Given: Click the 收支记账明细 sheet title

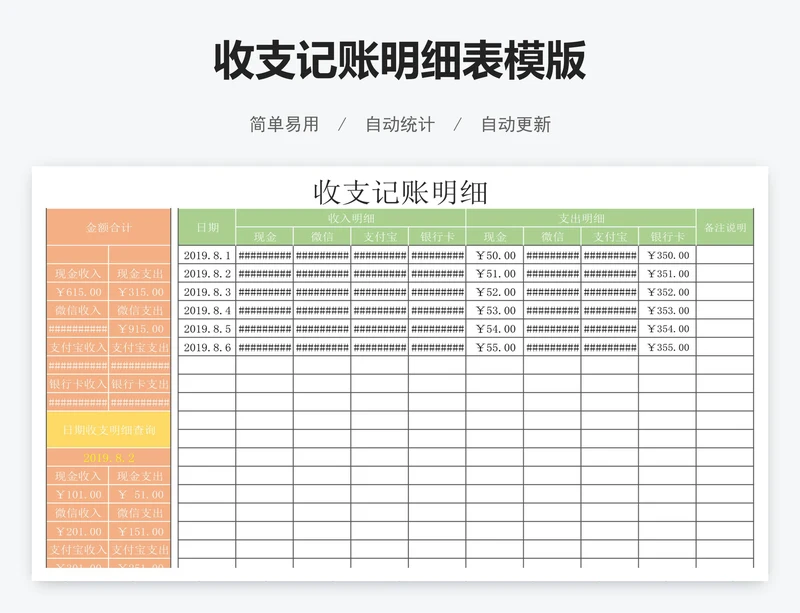Looking at the screenshot, I should pyautogui.click(x=400, y=192).
